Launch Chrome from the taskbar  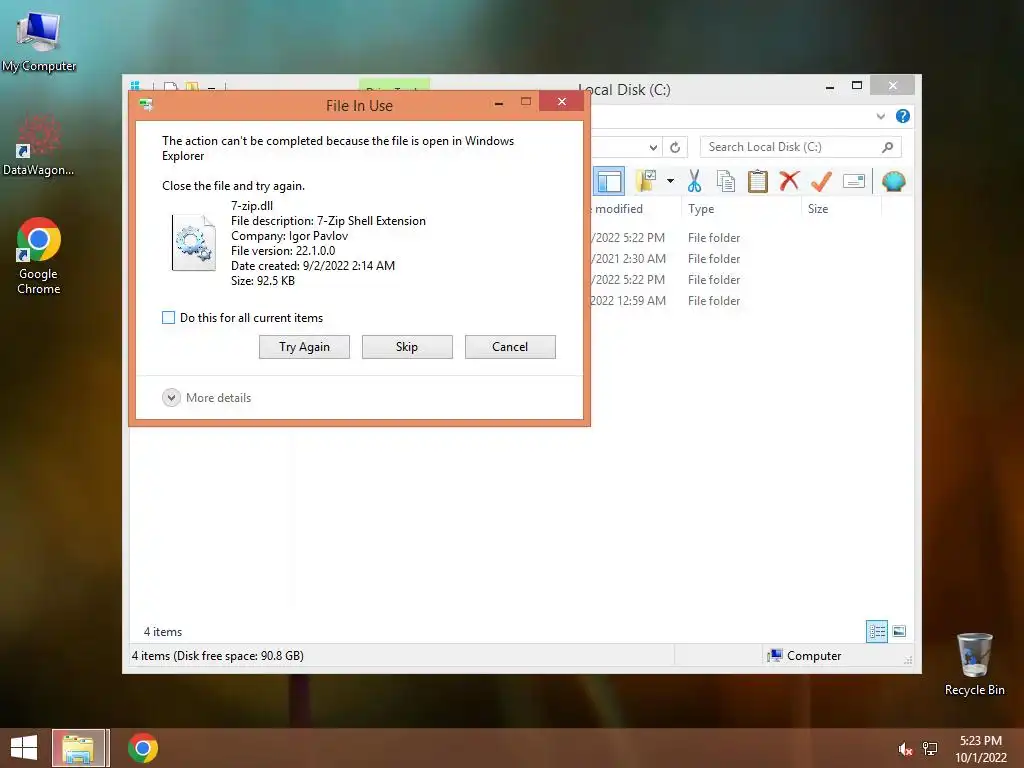pyautogui.click(x=142, y=748)
